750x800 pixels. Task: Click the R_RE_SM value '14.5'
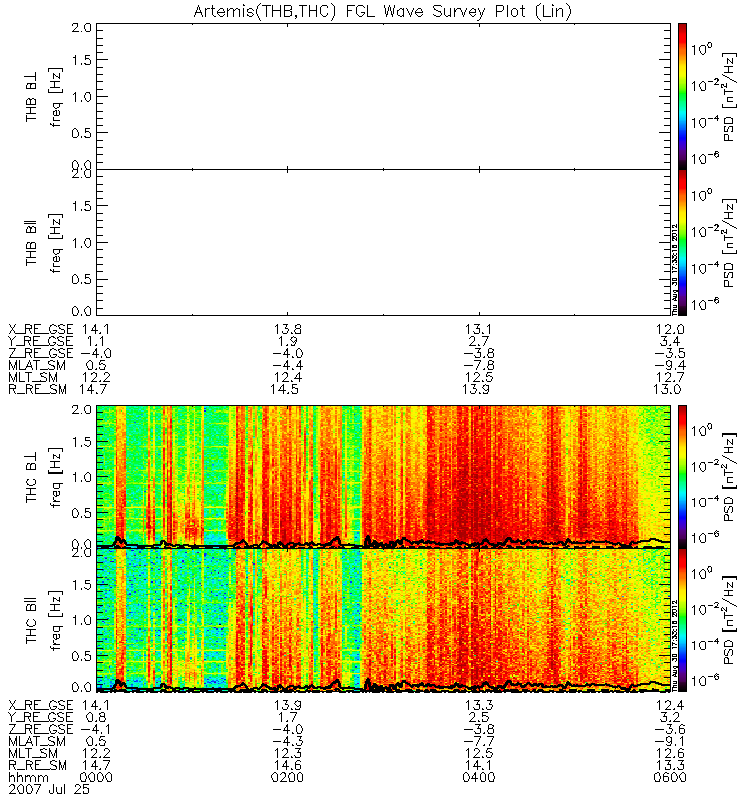(284, 389)
